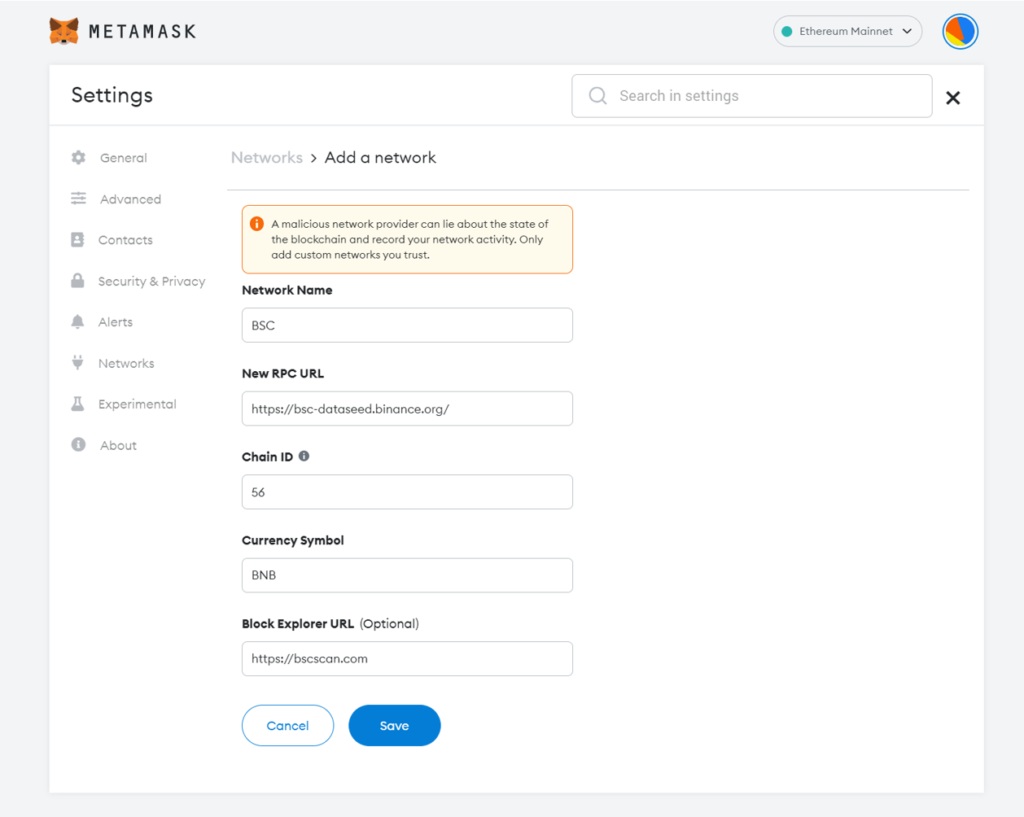Image resolution: width=1024 pixels, height=817 pixels.
Task: Cancel adding the network
Action: click(x=287, y=726)
